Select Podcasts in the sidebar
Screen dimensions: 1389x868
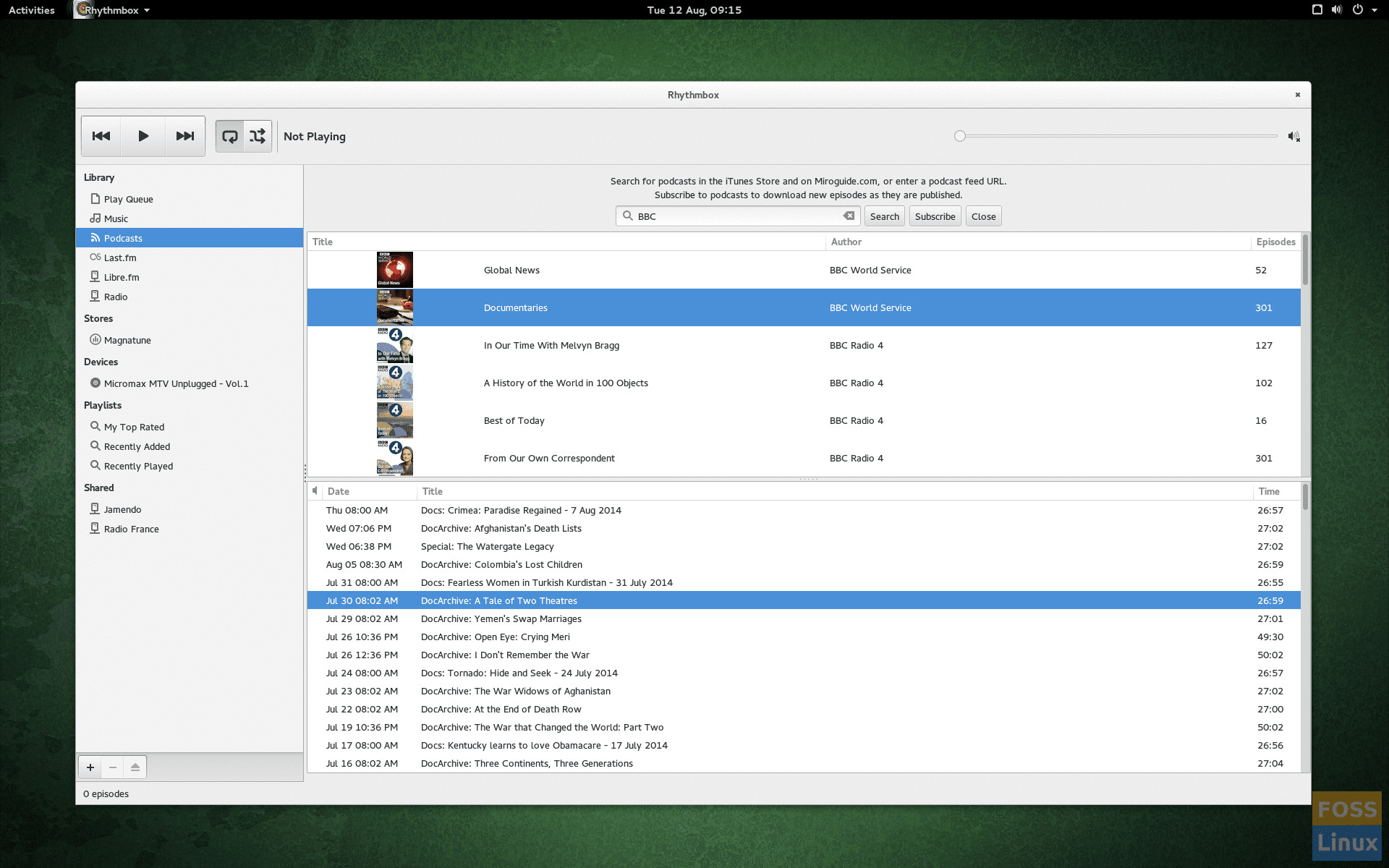tap(190, 238)
